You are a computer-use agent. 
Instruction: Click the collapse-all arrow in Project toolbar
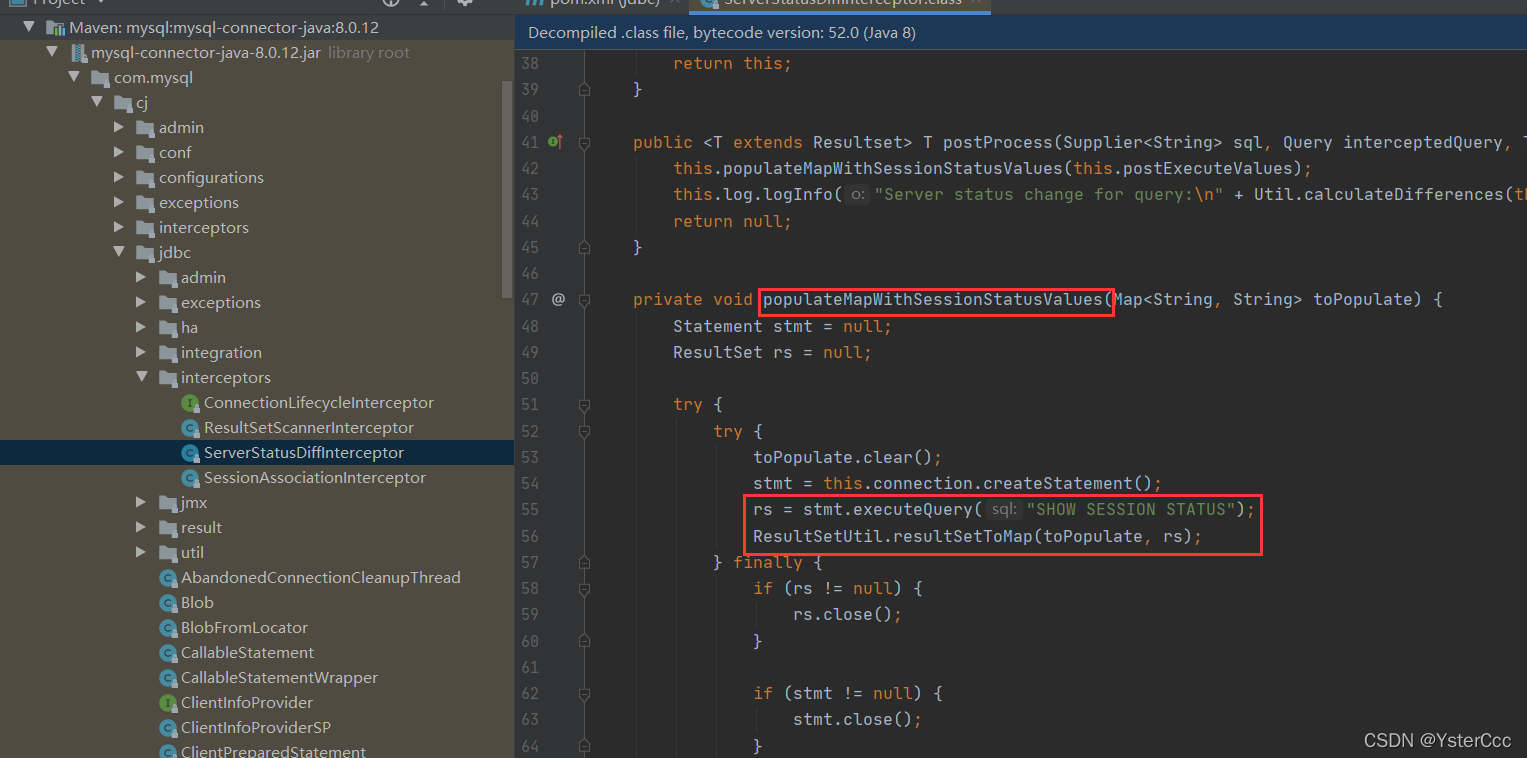(x=423, y=4)
